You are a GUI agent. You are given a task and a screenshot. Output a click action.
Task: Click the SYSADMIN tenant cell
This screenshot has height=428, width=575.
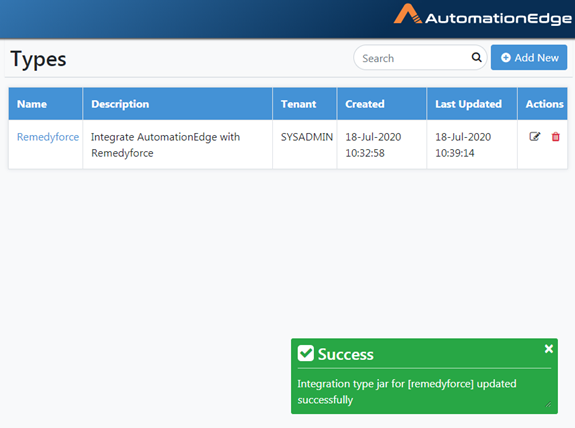pyautogui.click(x=307, y=137)
